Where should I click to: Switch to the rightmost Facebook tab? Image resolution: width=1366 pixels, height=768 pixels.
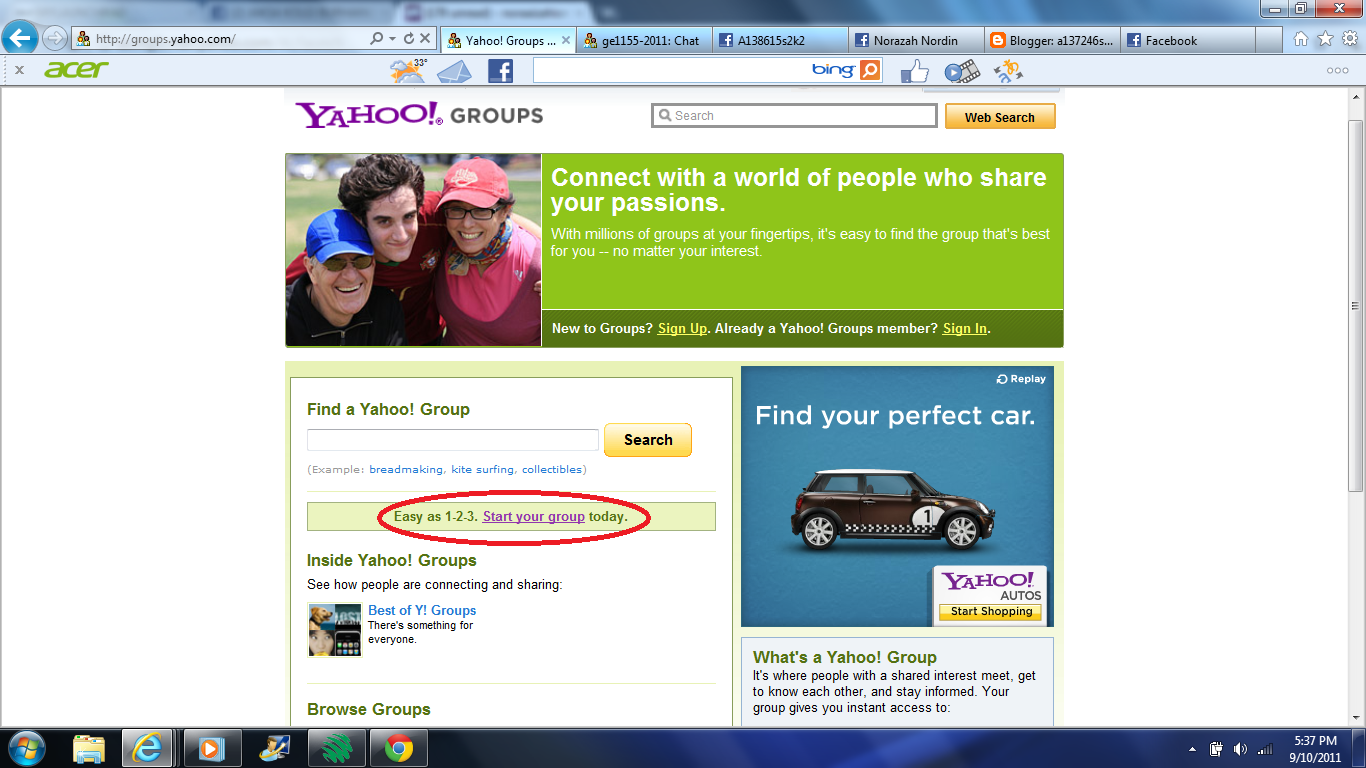(1190, 40)
